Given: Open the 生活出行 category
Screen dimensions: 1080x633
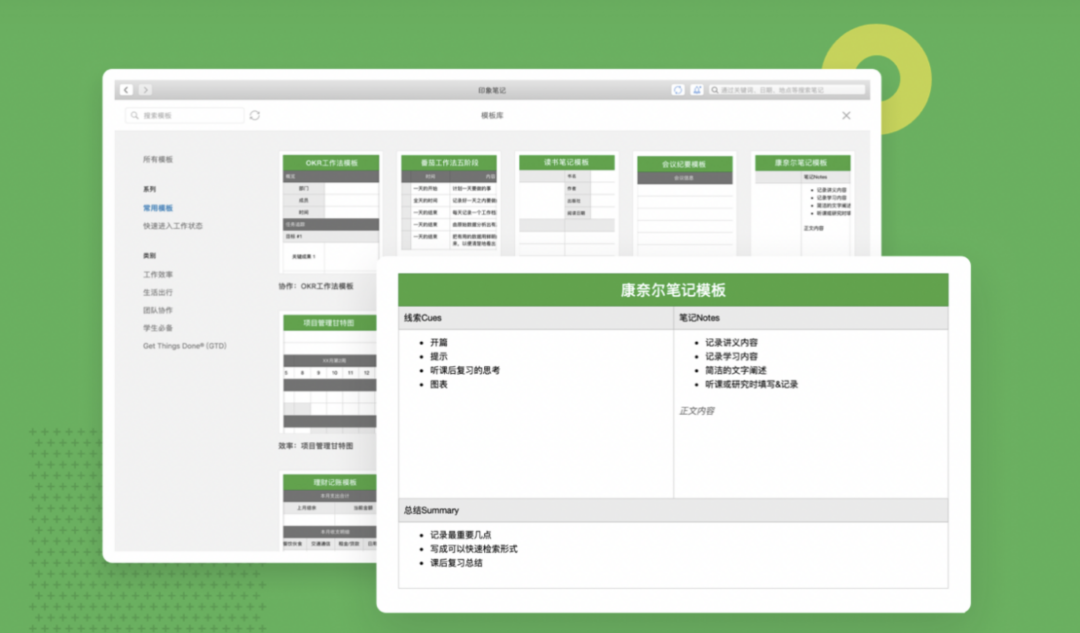Looking at the screenshot, I should click(158, 292).
